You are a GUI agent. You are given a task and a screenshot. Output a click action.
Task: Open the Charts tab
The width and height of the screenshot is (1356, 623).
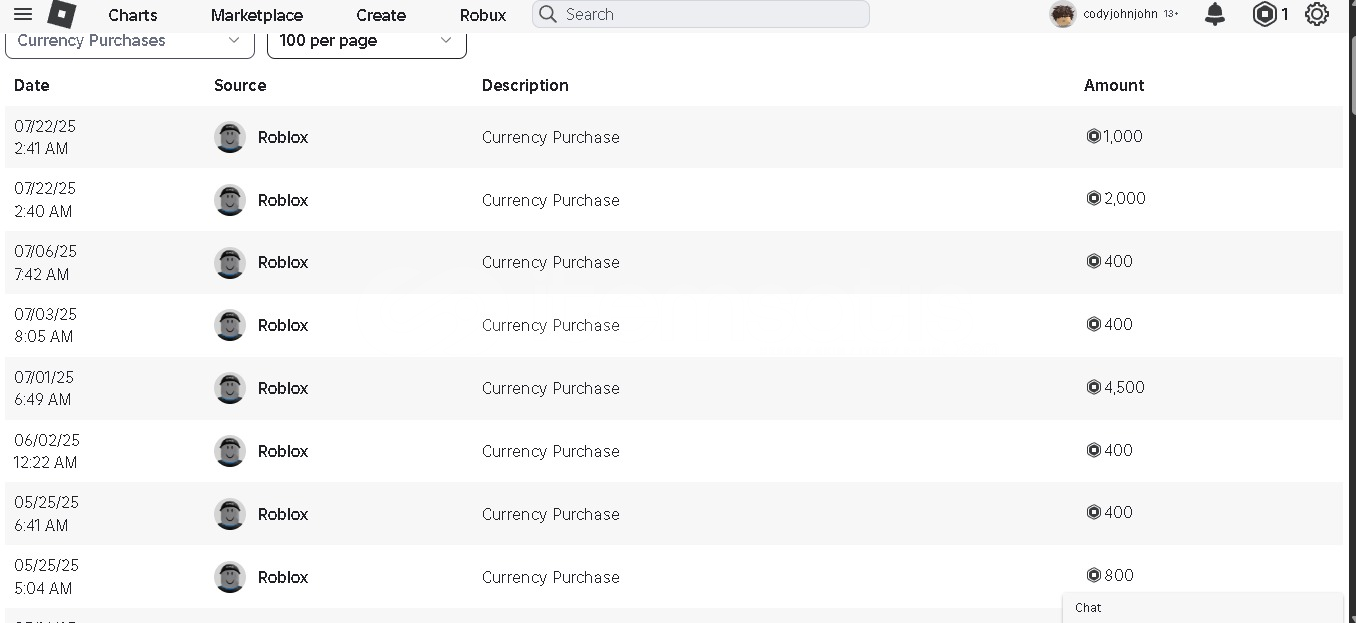[133, 15]
